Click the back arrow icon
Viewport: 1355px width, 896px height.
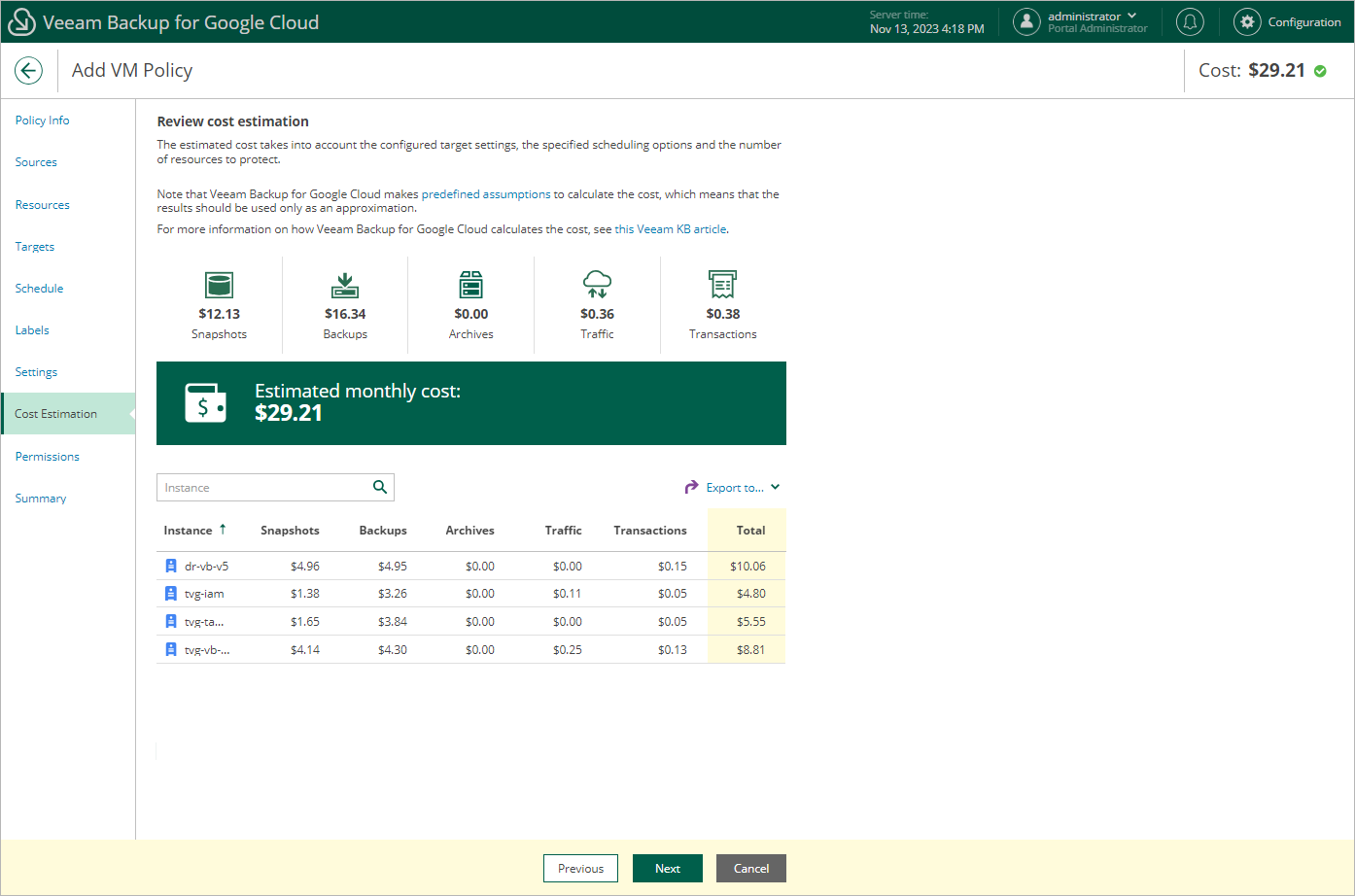click(28, 70)
